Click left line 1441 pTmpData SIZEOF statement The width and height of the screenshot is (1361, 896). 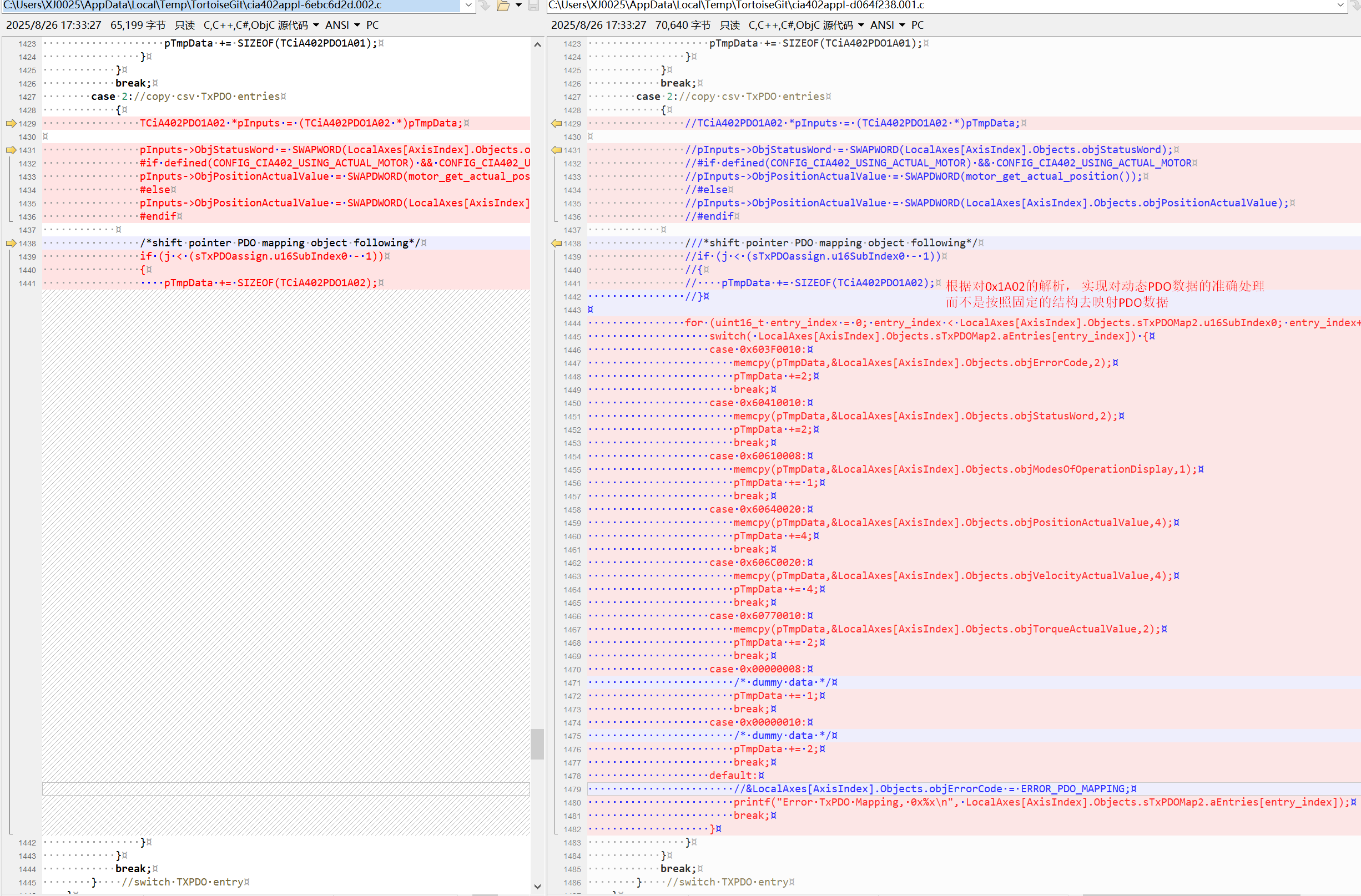pyautogui.click(x=270, y=283)
